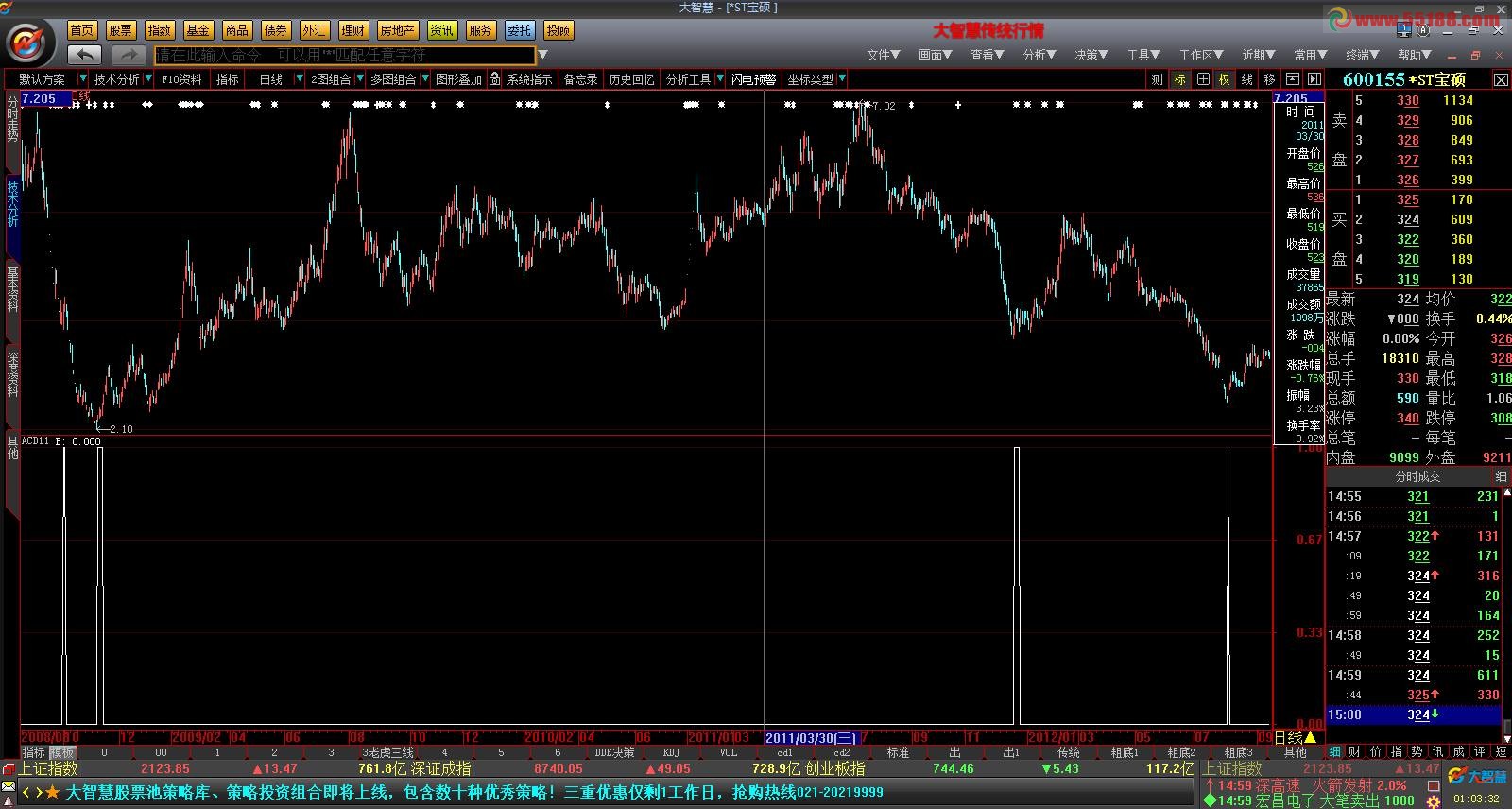Click the round Dazhihui logo icon
This screenshot has width=1512, height=809.
[x=28, y=43]
